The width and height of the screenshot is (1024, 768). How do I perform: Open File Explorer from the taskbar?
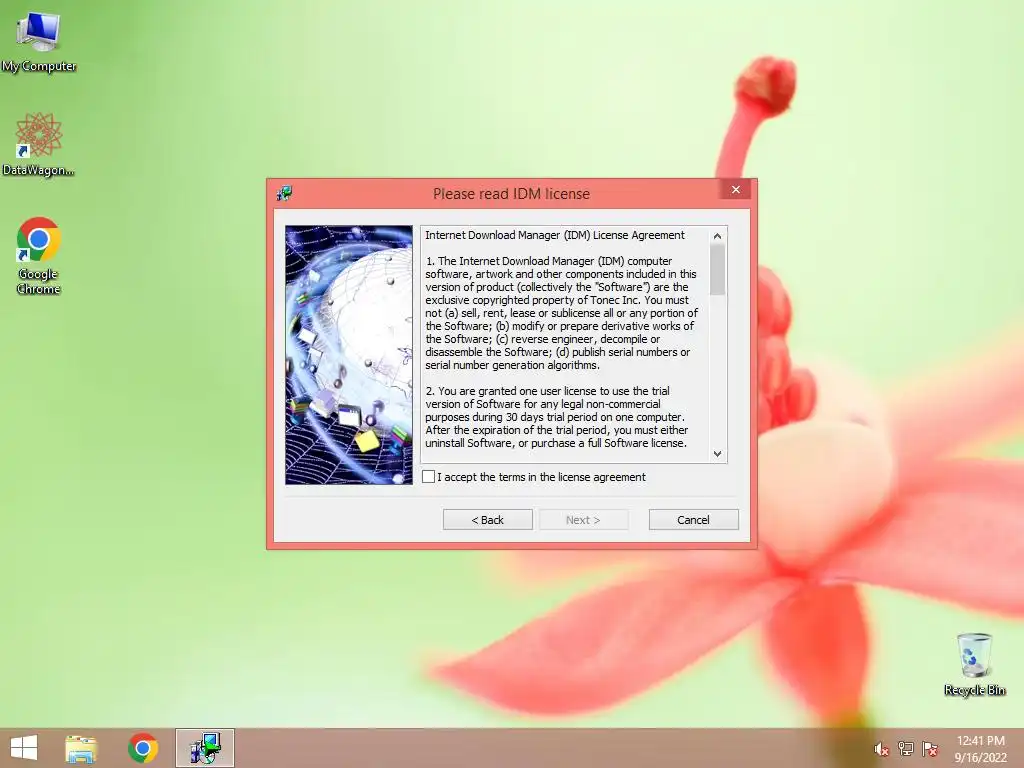click(81, 748)
